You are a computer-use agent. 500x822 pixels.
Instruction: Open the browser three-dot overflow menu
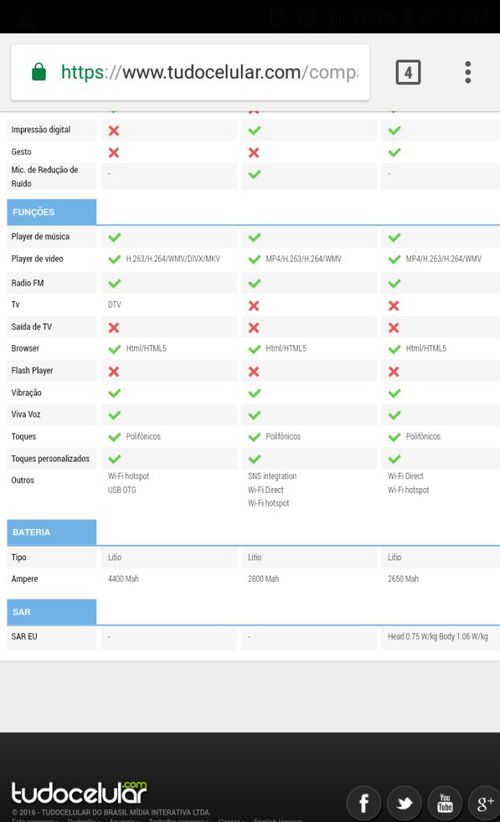point(468,72)
